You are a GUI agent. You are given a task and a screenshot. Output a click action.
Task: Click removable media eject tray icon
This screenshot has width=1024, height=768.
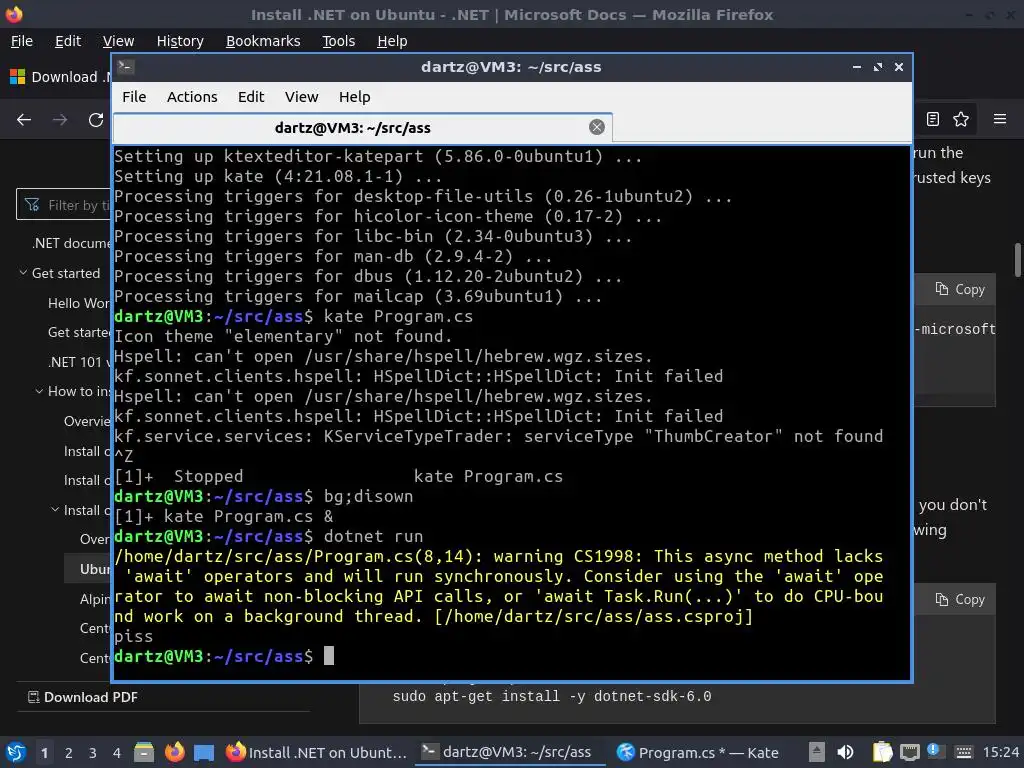click(x=817, y=752)
